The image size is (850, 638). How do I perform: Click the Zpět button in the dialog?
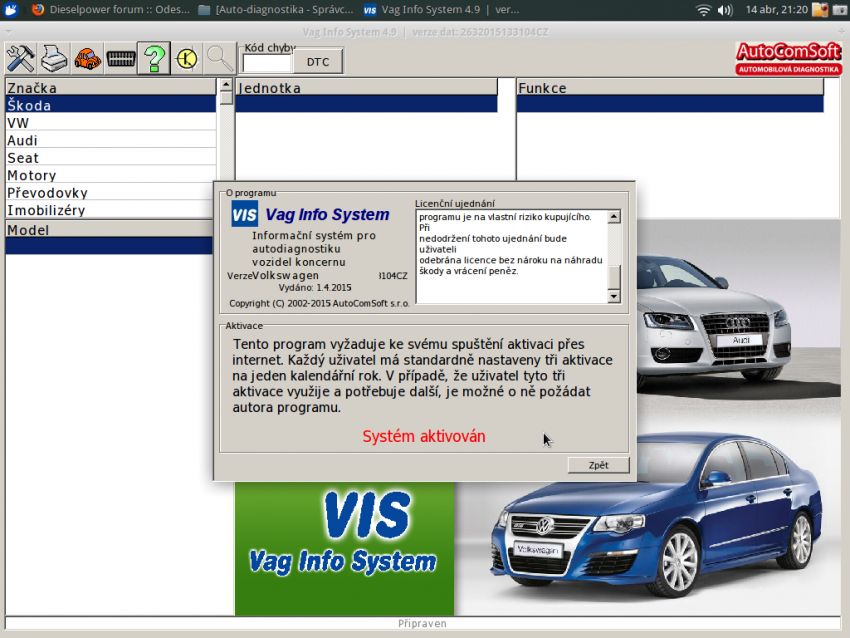click(x=598, y=465)
